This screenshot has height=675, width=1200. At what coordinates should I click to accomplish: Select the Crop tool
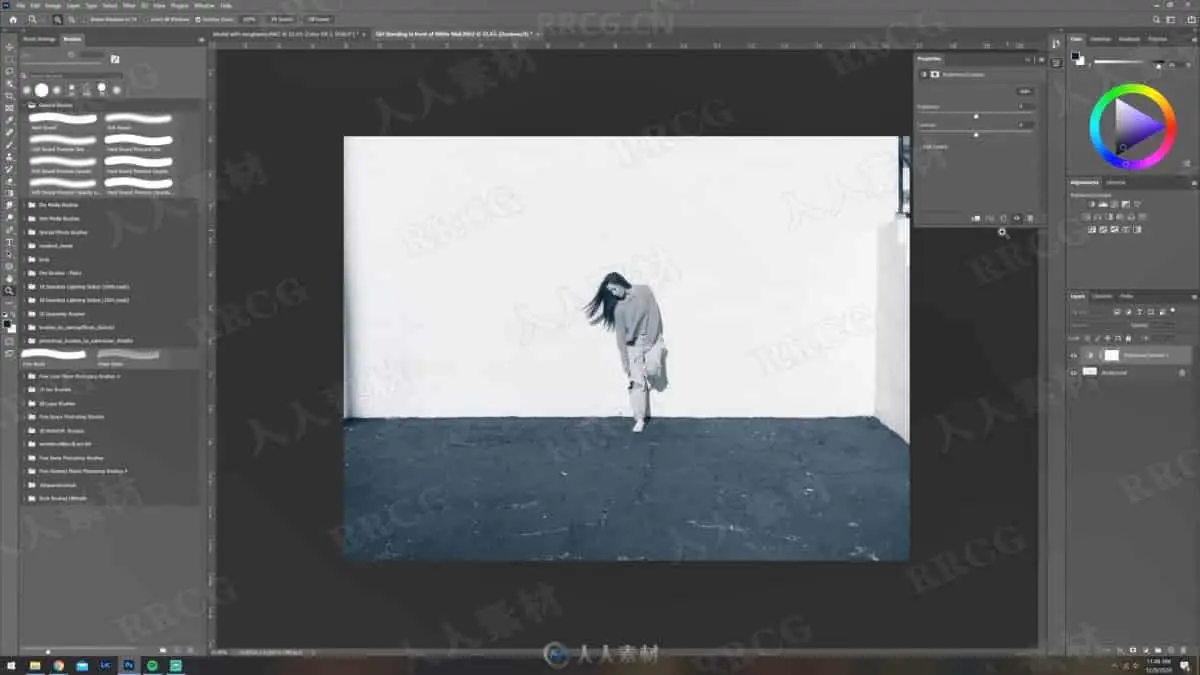click(x=10, y=96)
